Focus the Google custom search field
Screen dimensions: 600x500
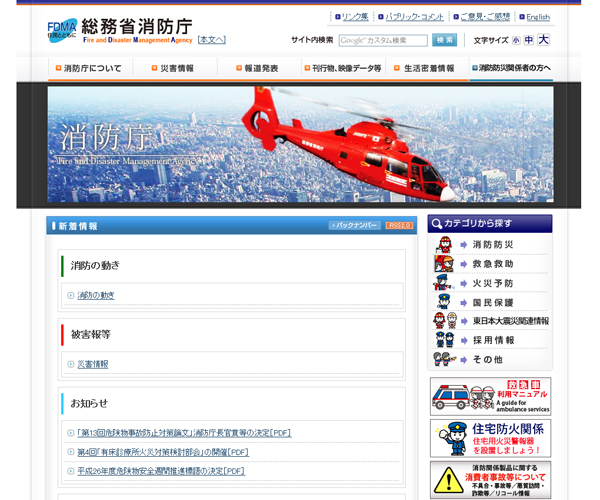[x=383, y=40]
